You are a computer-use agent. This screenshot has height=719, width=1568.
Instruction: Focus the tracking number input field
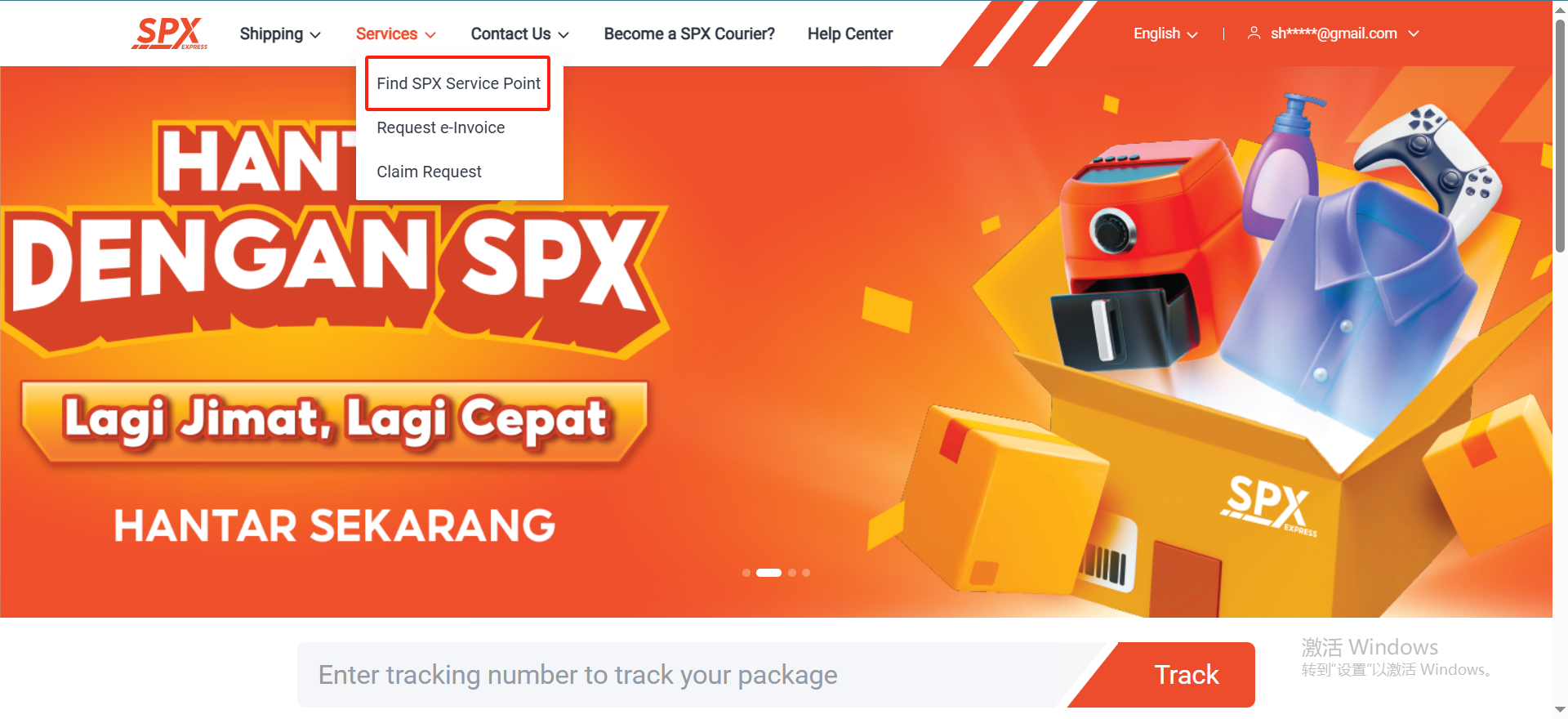pos(686,675)
